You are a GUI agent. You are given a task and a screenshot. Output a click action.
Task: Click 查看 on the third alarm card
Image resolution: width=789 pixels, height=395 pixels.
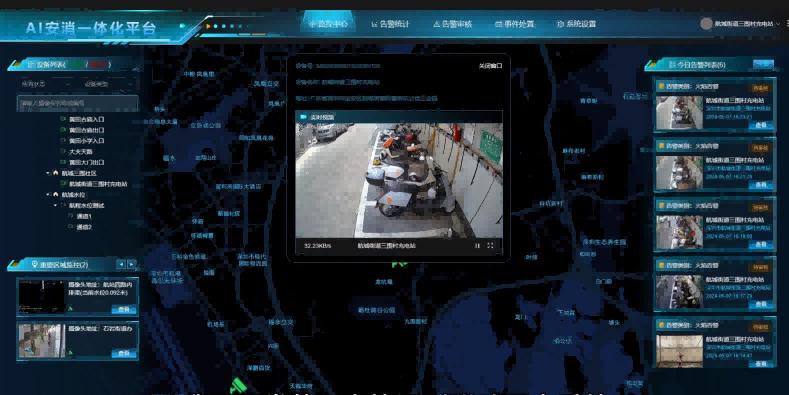point(760,245)
